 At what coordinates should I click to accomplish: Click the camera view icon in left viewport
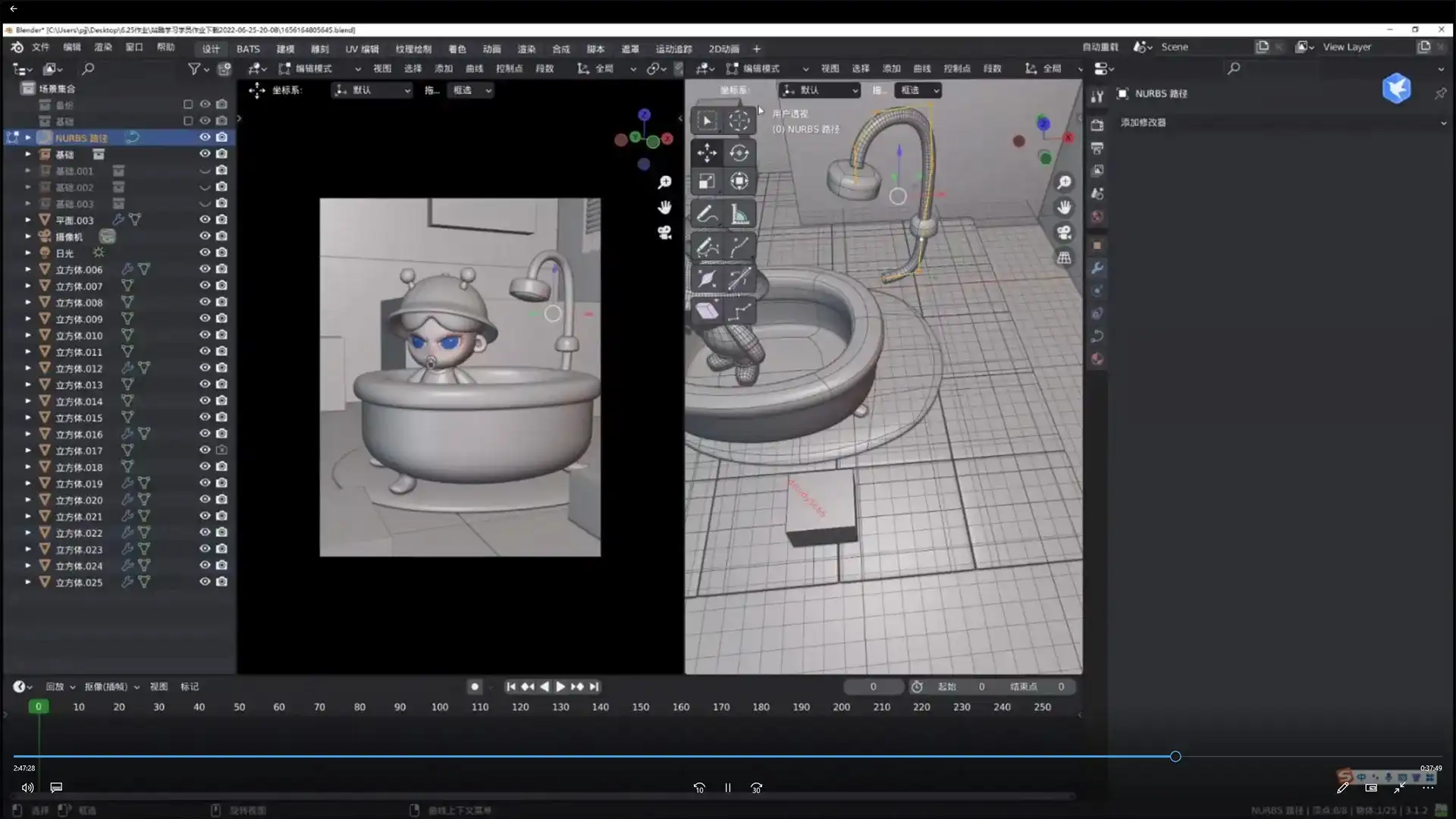pyautogui.click(x=664, y=233)
